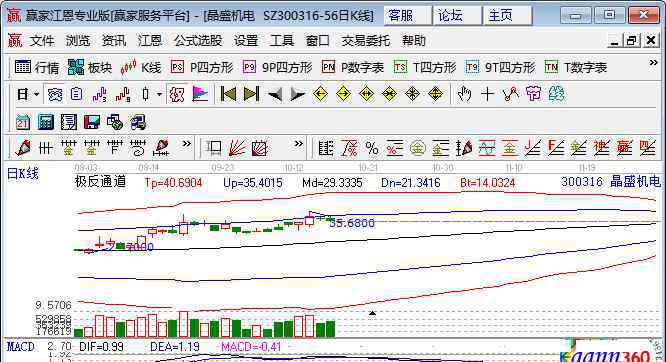Click the MACD indicator label

tap(20, 347)
